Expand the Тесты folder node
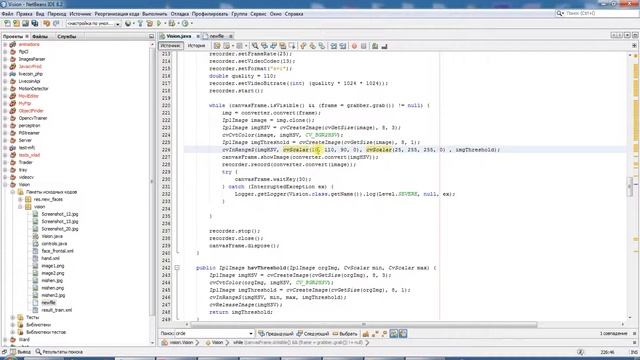Screen dimensions: 640x360 13,317
